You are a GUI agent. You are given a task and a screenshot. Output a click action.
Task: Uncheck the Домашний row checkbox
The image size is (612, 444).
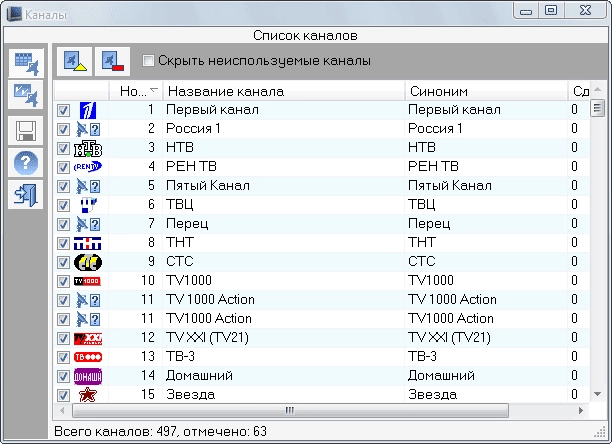coord(63,377)
